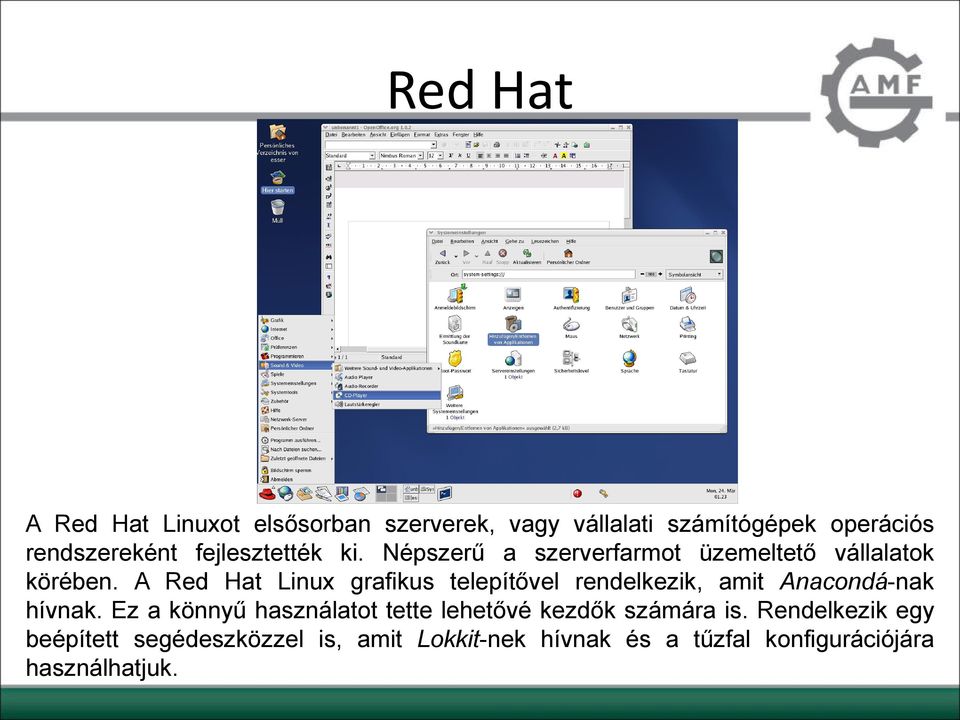The width and height of the screenshot is (960, 720).
Task: Click the Aktualisieren reload icon
Action: (527, 253)
